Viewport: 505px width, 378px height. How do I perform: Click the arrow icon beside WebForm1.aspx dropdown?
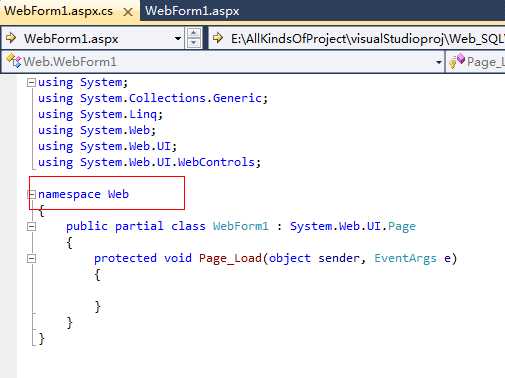[11, 38]
